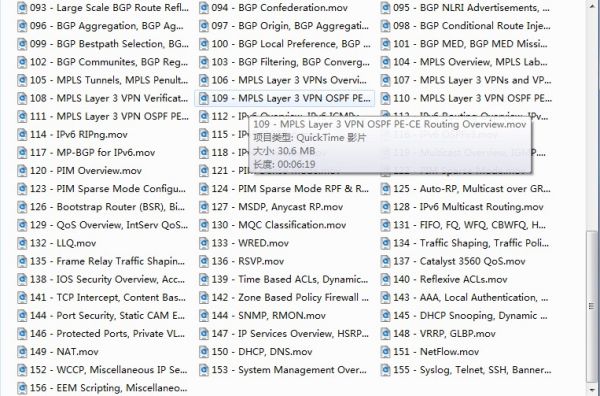
Task: Click the icon beside 094 - BGP Confederation.mov
Action: point(204,8)
